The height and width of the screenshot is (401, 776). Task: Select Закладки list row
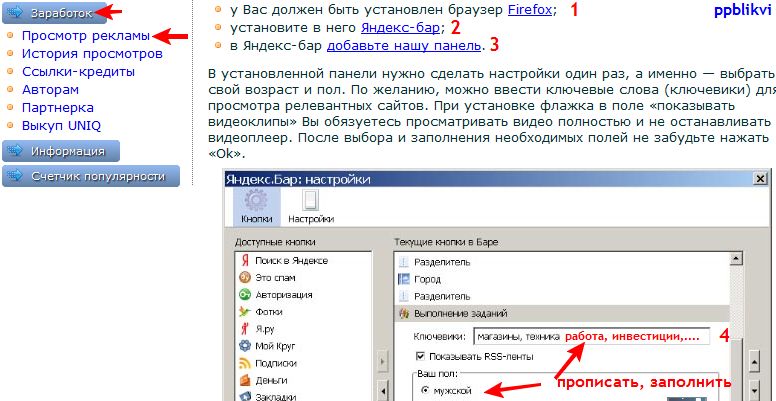tap(304, 397)
